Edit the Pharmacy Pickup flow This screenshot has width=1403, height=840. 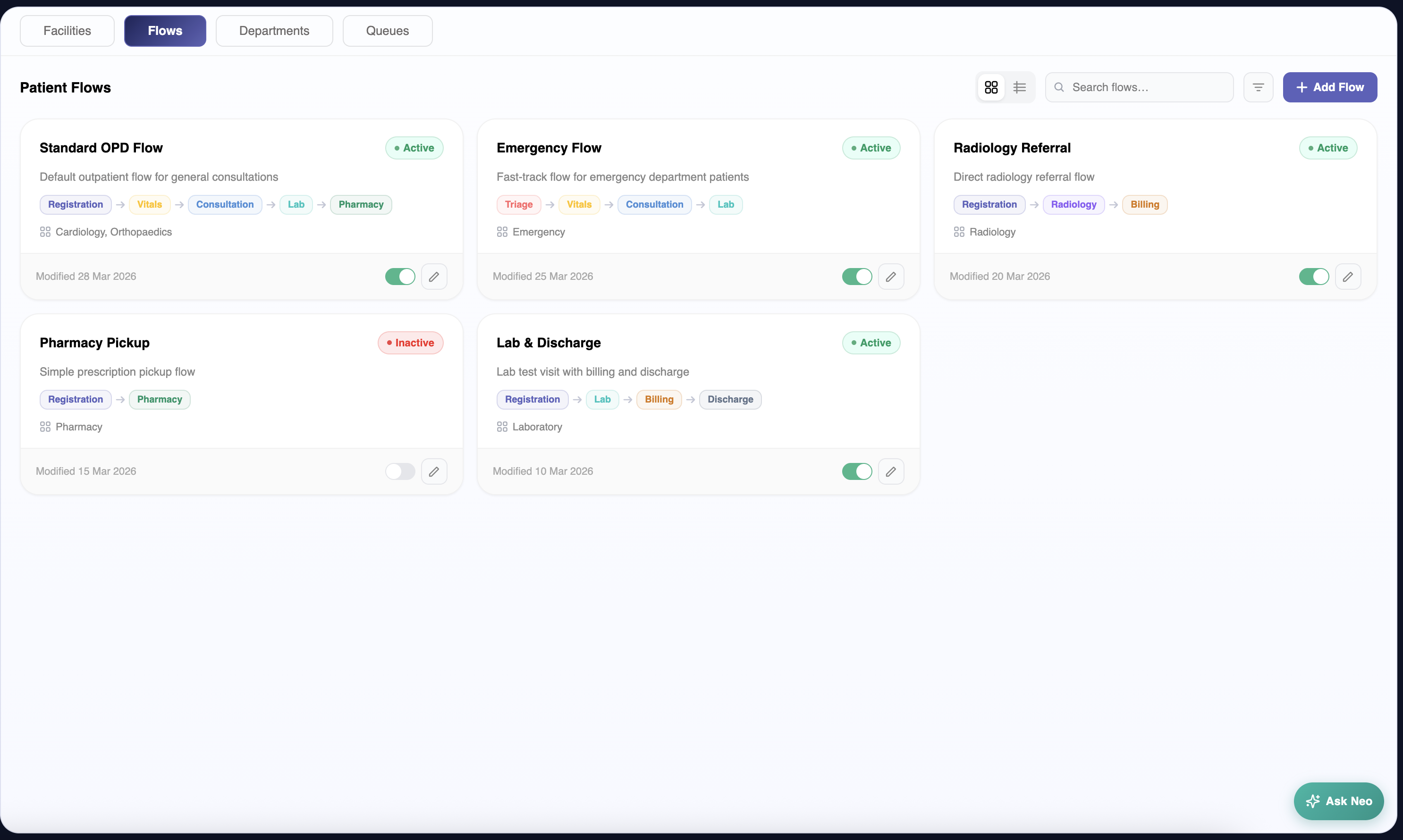pyautogui.click(x=434, y=471)
